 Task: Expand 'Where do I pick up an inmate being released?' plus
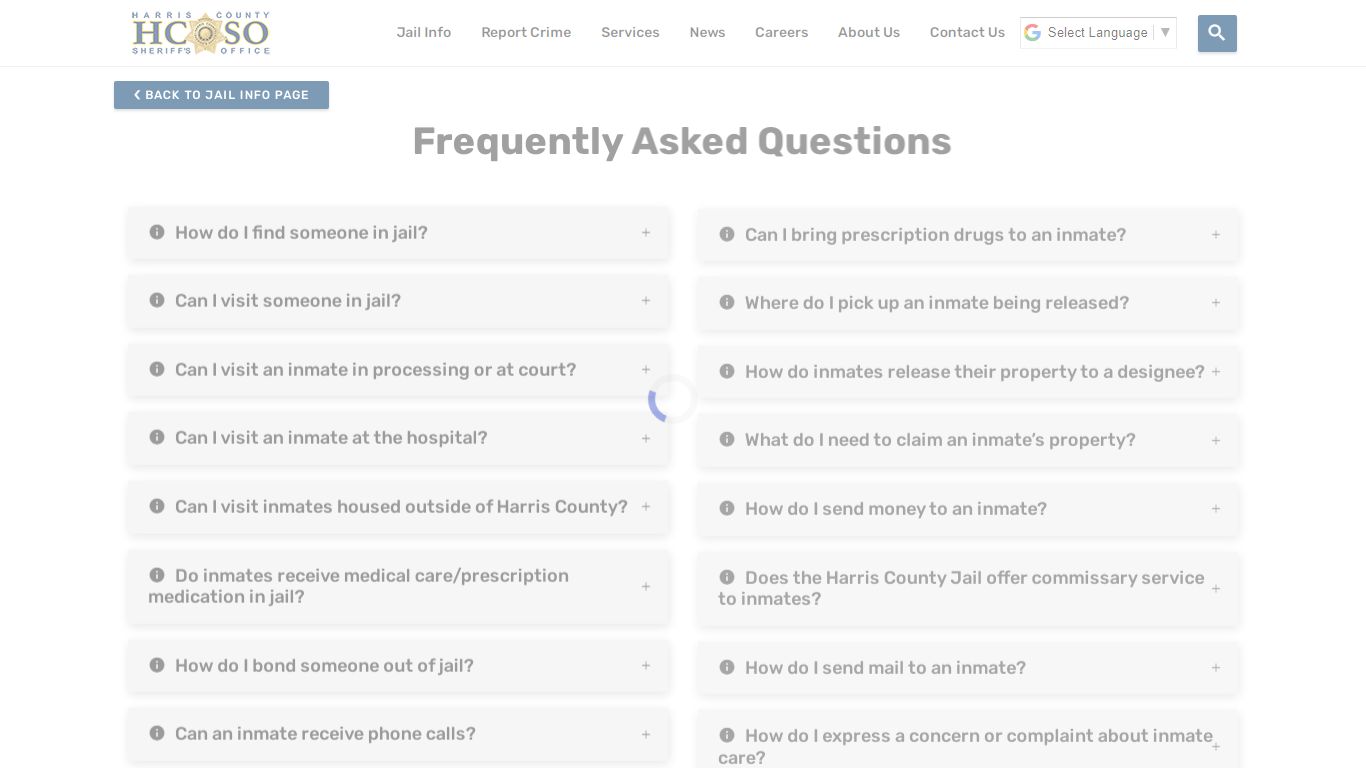[x=1216, y=302]
